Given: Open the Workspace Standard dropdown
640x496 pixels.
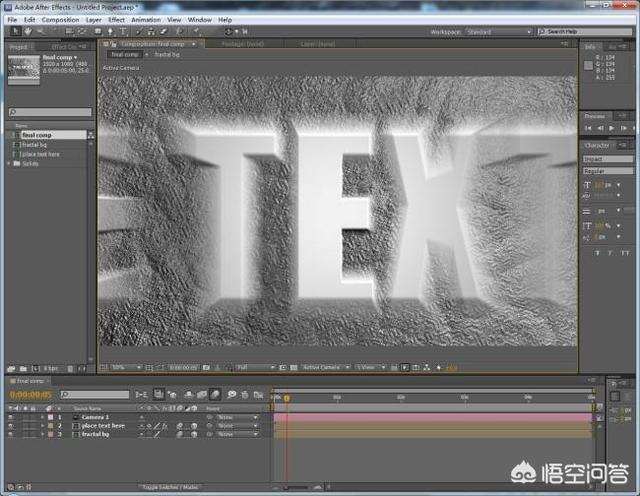Looking at the screenshot, I should [x=499, y=32].
